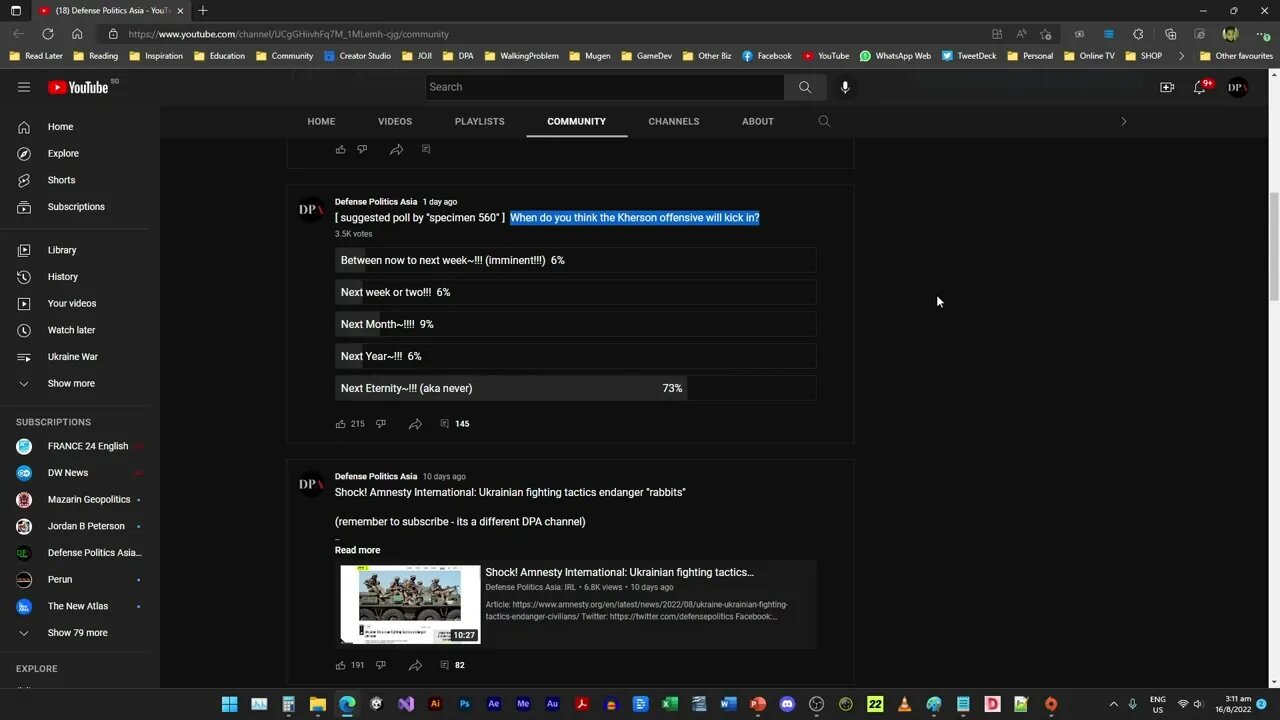Switch to VIDEOS tab
1280x720 pixels.
pos(395,121)
